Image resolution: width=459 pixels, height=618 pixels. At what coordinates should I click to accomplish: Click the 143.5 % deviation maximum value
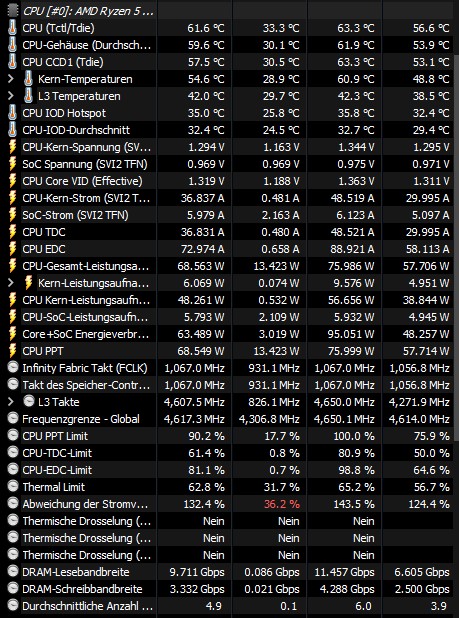(x=353, y=504)
